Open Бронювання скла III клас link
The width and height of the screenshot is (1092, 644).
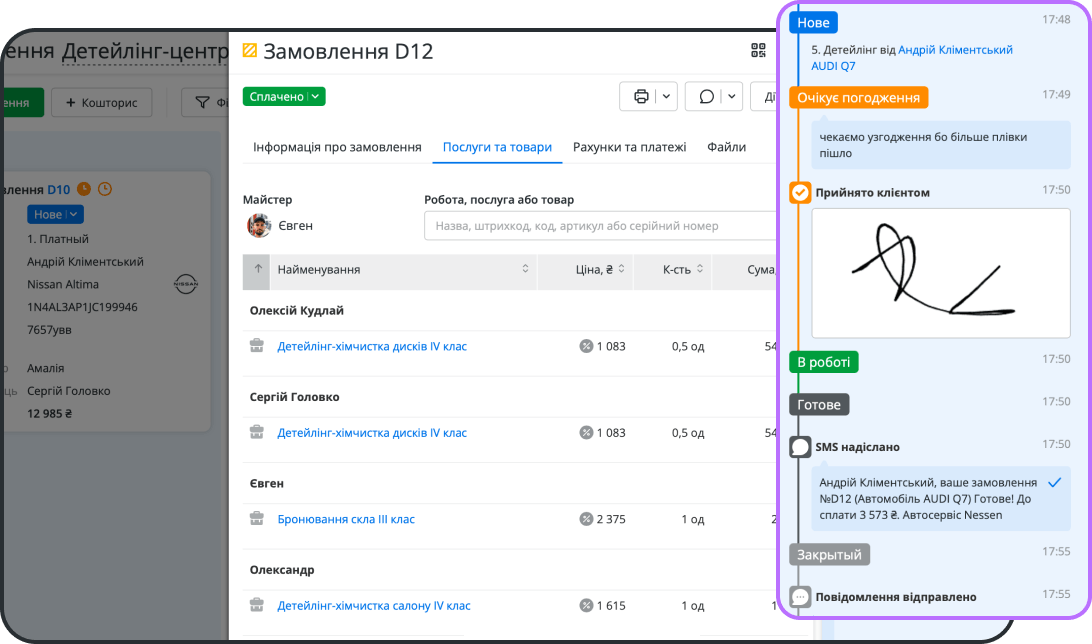[x=346, y=519]
